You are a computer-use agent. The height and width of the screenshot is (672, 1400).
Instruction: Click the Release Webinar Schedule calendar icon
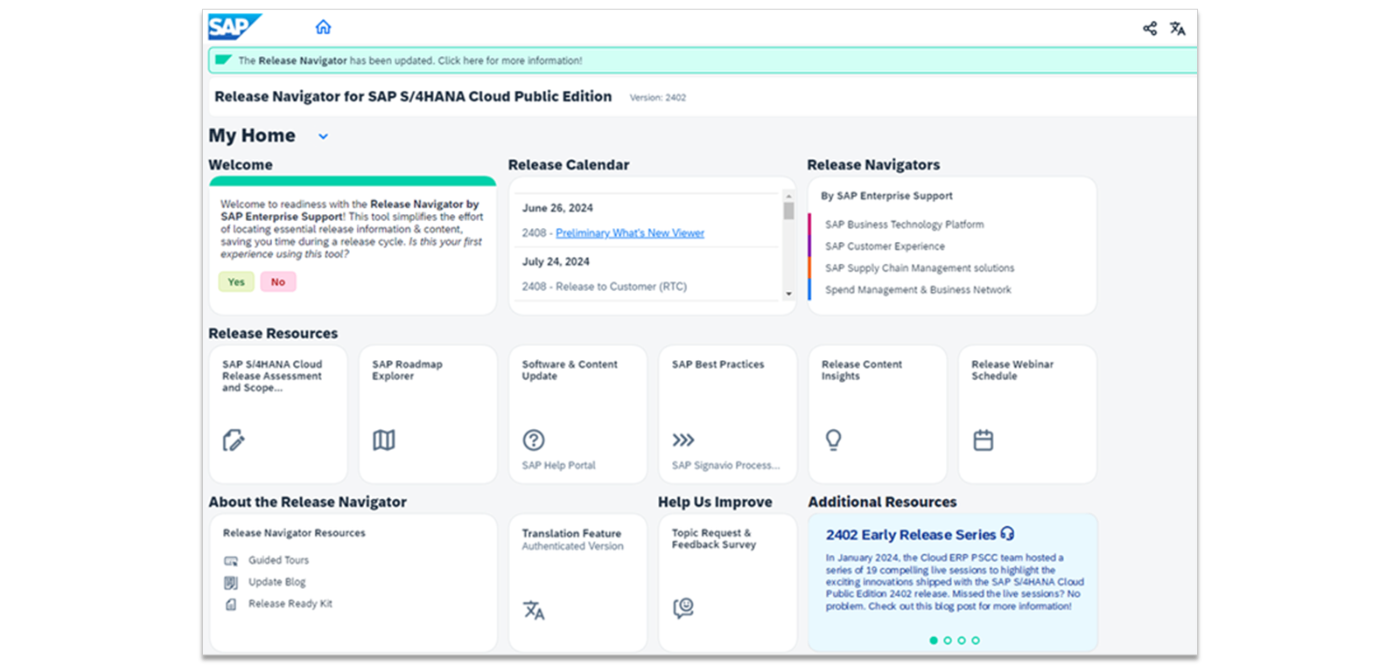pos(983,440)
